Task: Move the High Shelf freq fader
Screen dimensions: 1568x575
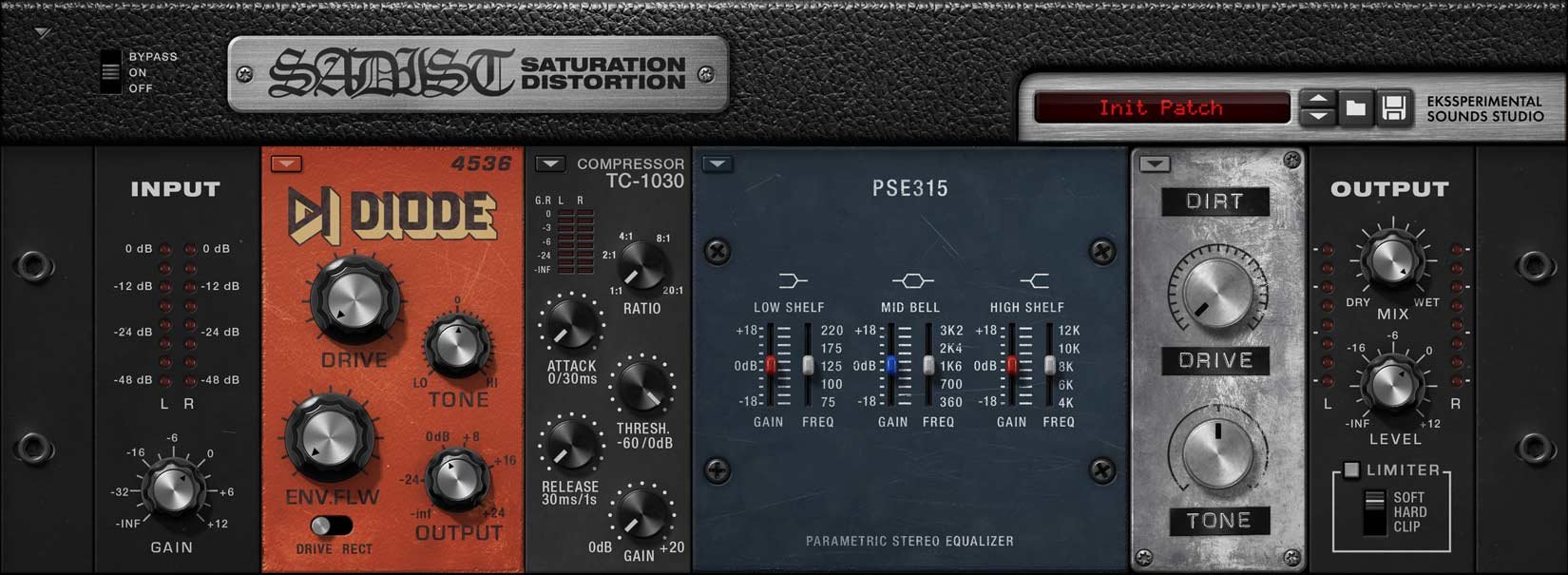Action: click(x=1049, y=366)
